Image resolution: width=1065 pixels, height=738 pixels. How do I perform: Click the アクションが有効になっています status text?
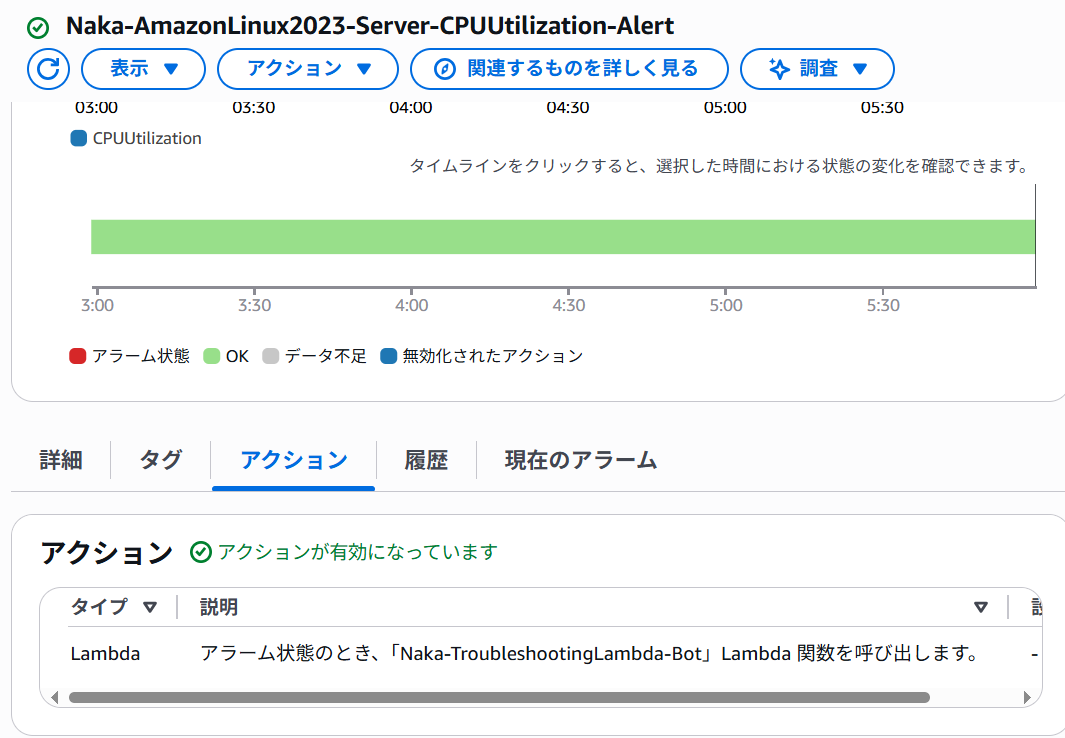(358, 552)
